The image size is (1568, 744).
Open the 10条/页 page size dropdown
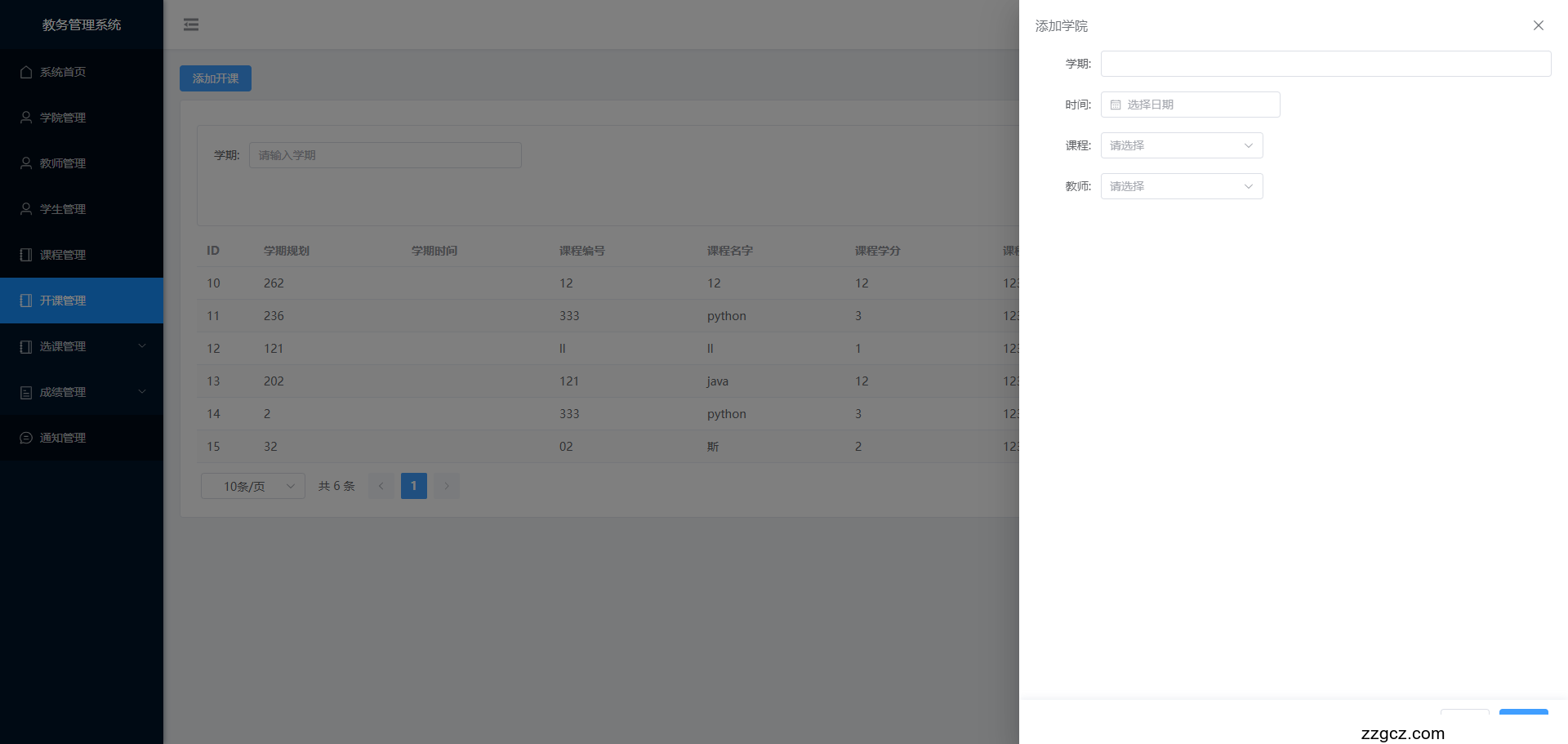pyautogui.click(x=252, y=486)
